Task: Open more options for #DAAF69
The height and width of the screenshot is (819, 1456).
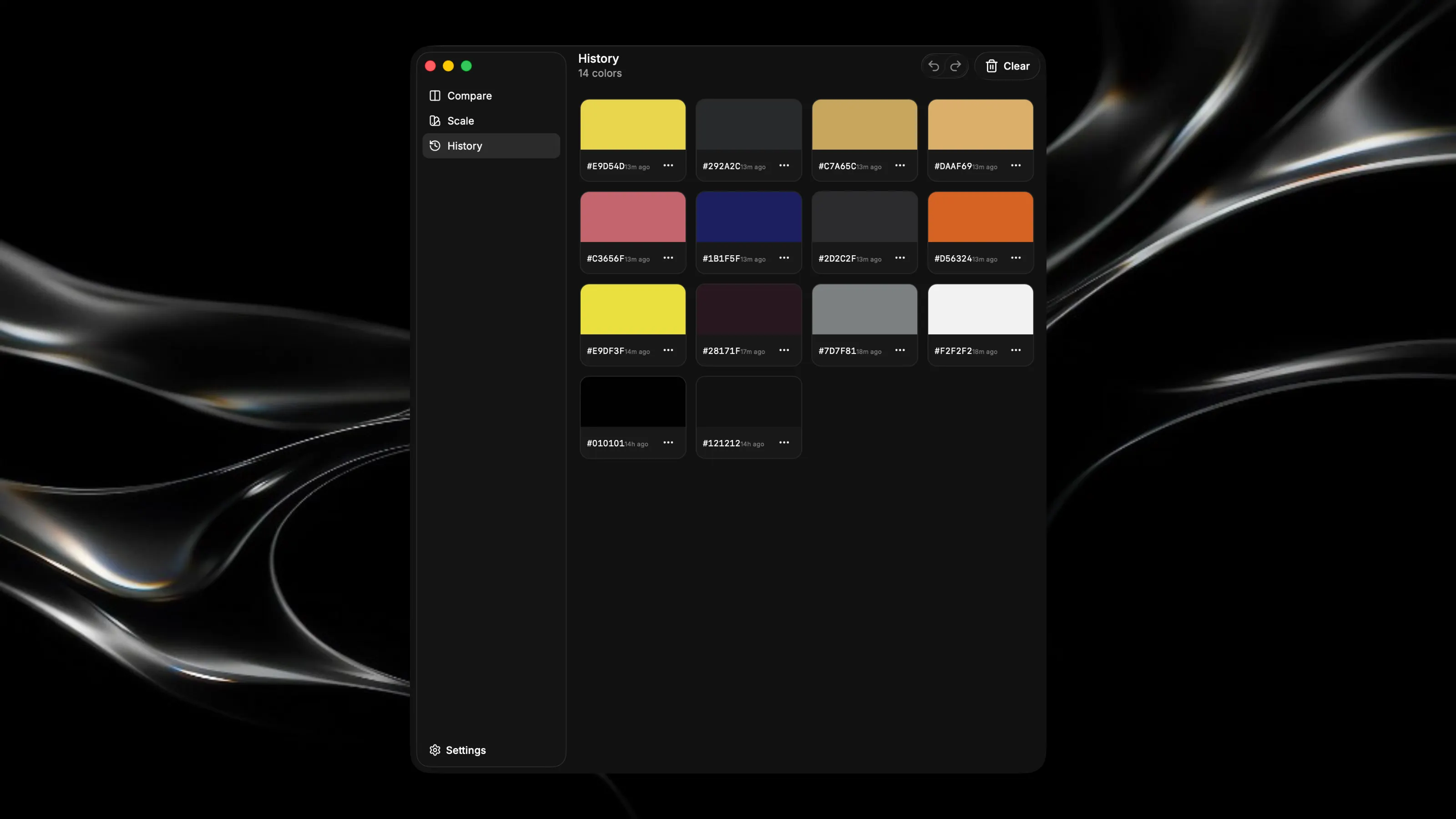Action: [x=1016, y=166]
